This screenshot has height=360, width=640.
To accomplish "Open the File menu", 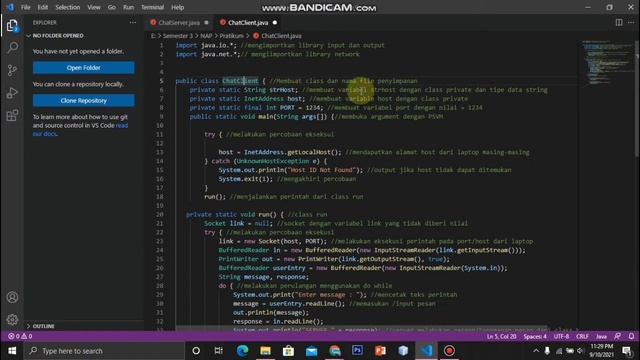I will click(25, 7).
